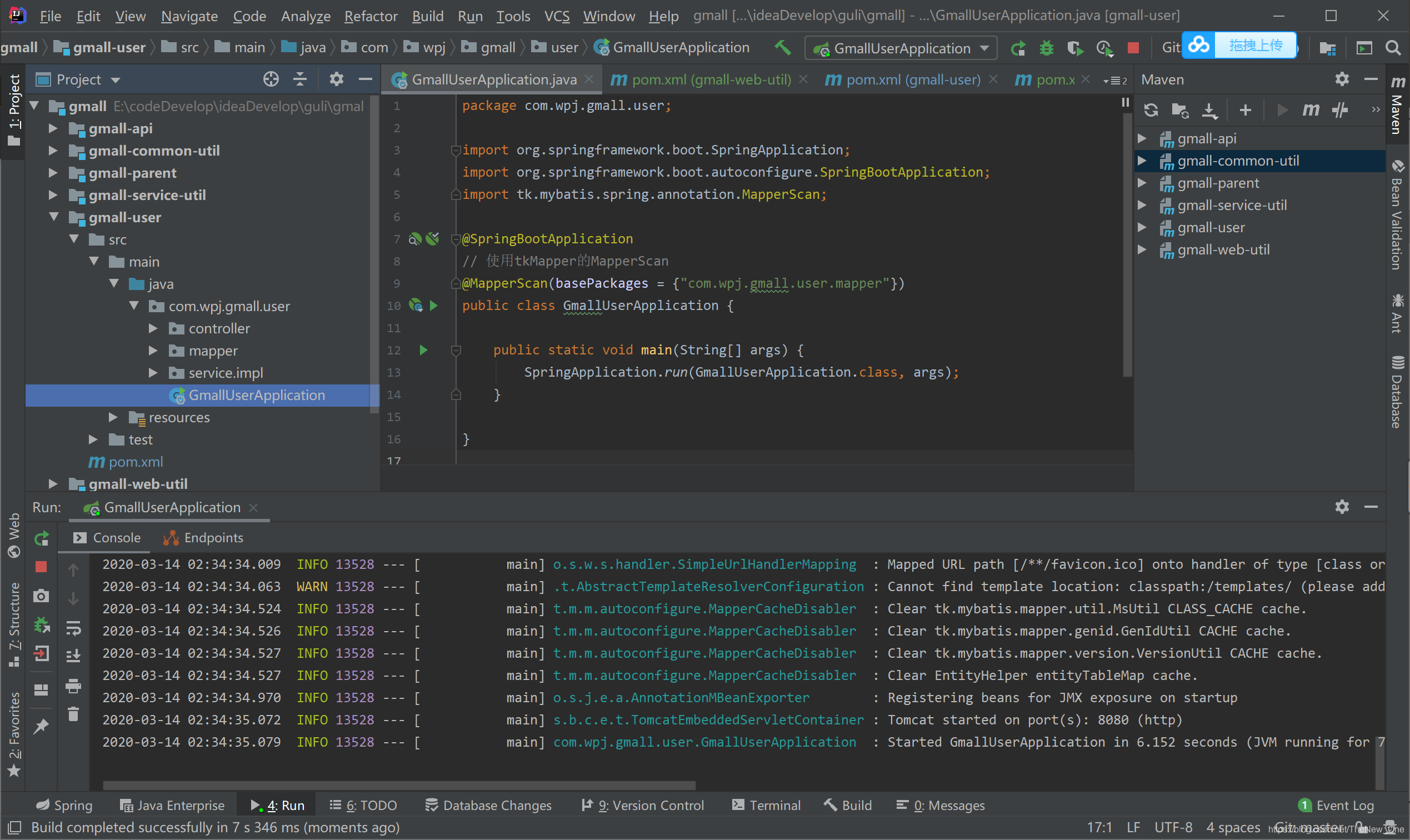Viewport: 1410px width, 840px height.
Task: Run with coverage toolbar icon
Action: [1075, 48]
